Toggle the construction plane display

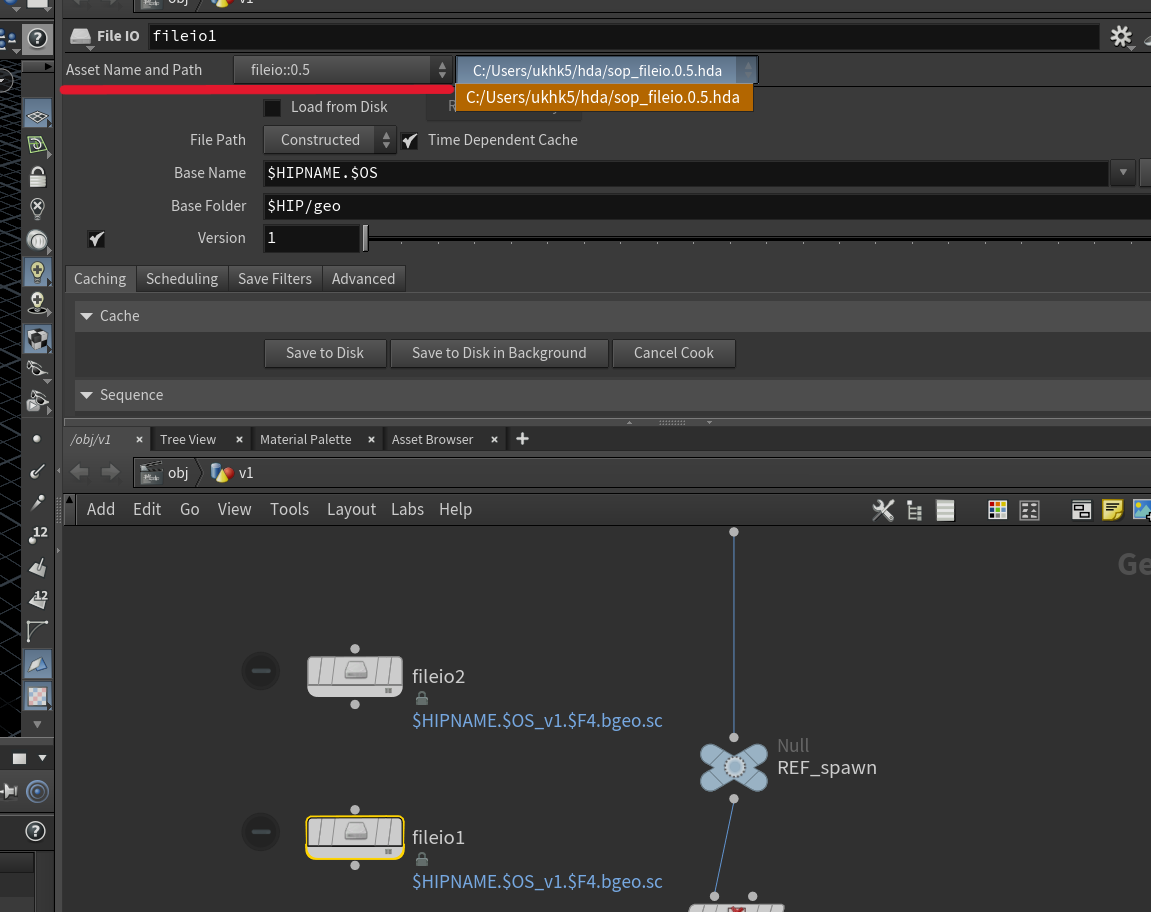[37, 115]
